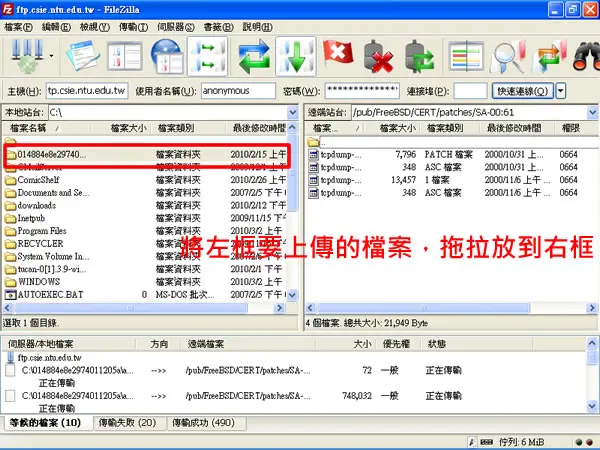The height and width of the screenshot is (450, 600).
Task: Open the 傳輸(T) menu
Action: 133,27
